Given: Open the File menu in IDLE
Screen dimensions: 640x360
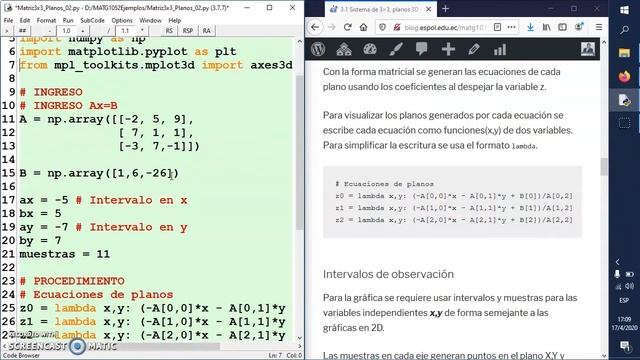Looking at the screenshot, I should (x=8, y=20).
